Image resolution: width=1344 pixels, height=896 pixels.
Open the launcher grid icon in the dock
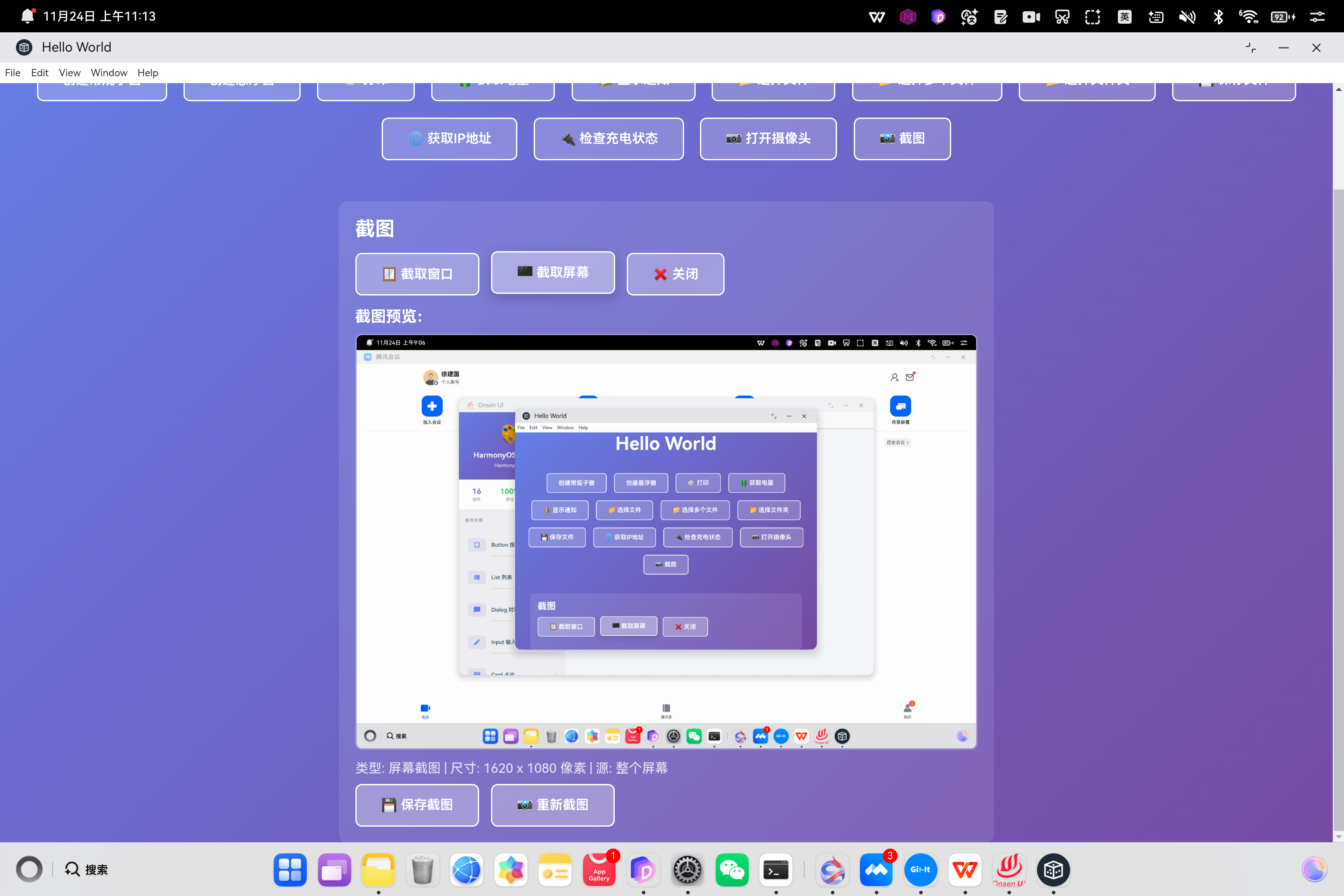point(290,870)
